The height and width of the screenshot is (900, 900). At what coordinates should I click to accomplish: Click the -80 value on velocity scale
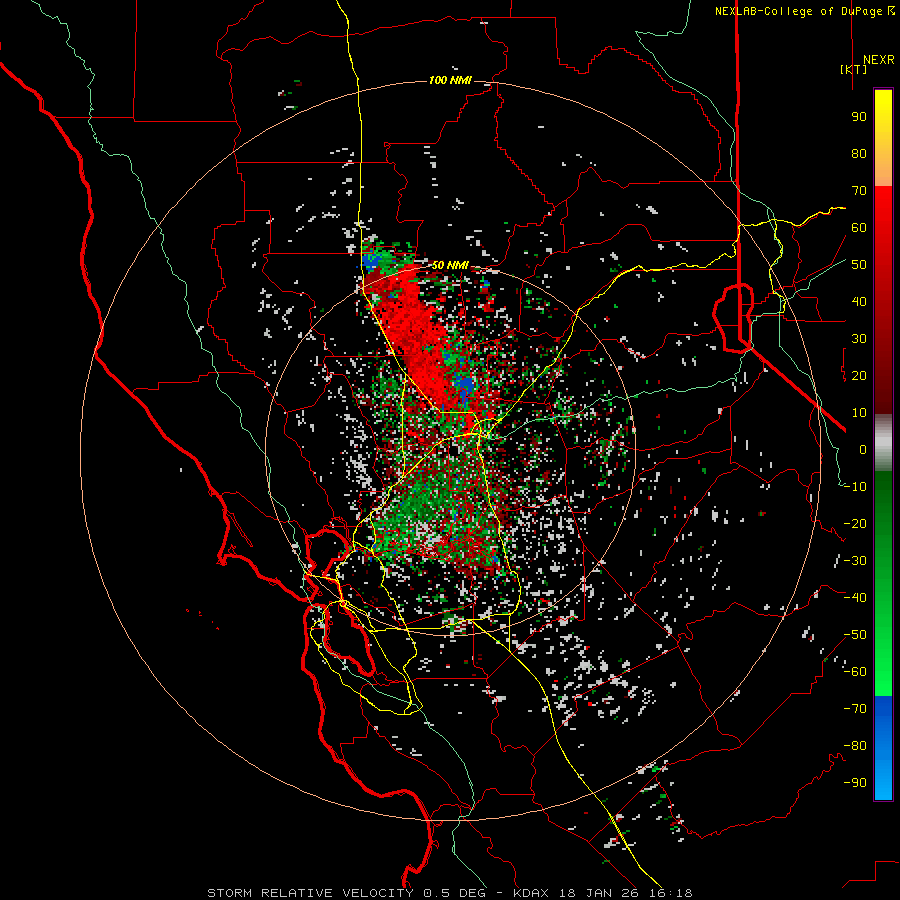(x=855, y=746)
